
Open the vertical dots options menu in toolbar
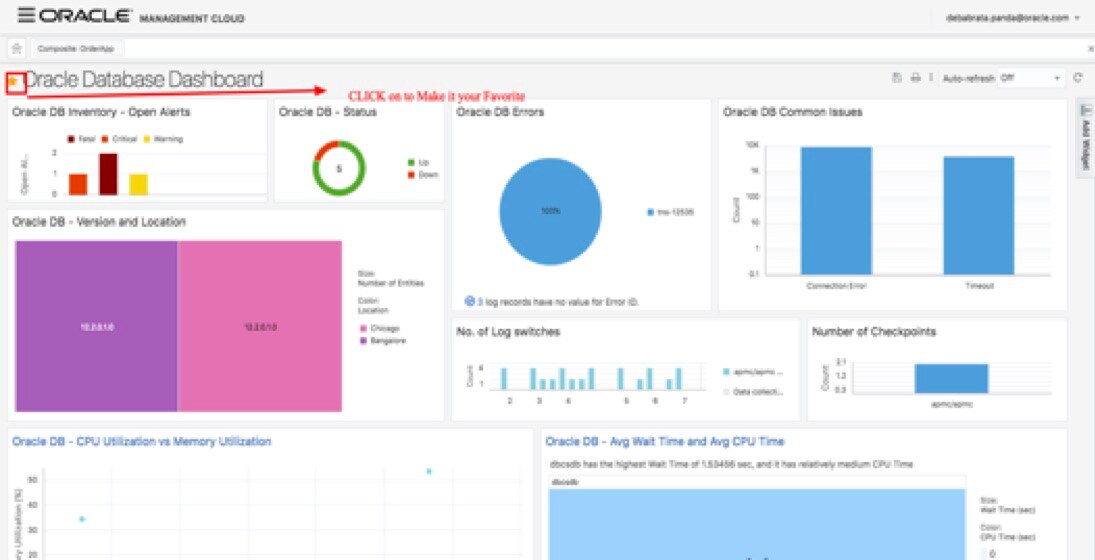[931, 78]
